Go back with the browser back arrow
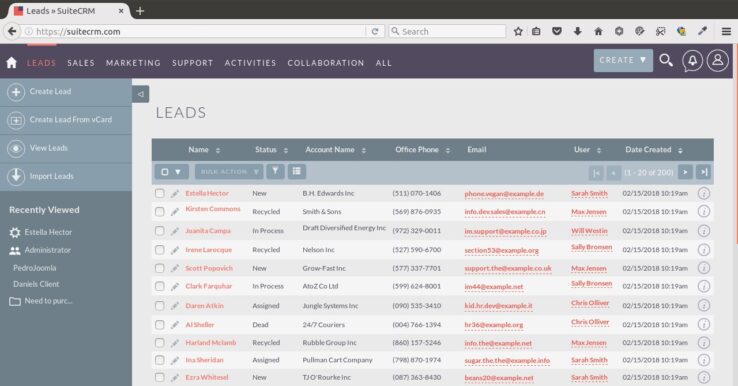 point(12,32)
